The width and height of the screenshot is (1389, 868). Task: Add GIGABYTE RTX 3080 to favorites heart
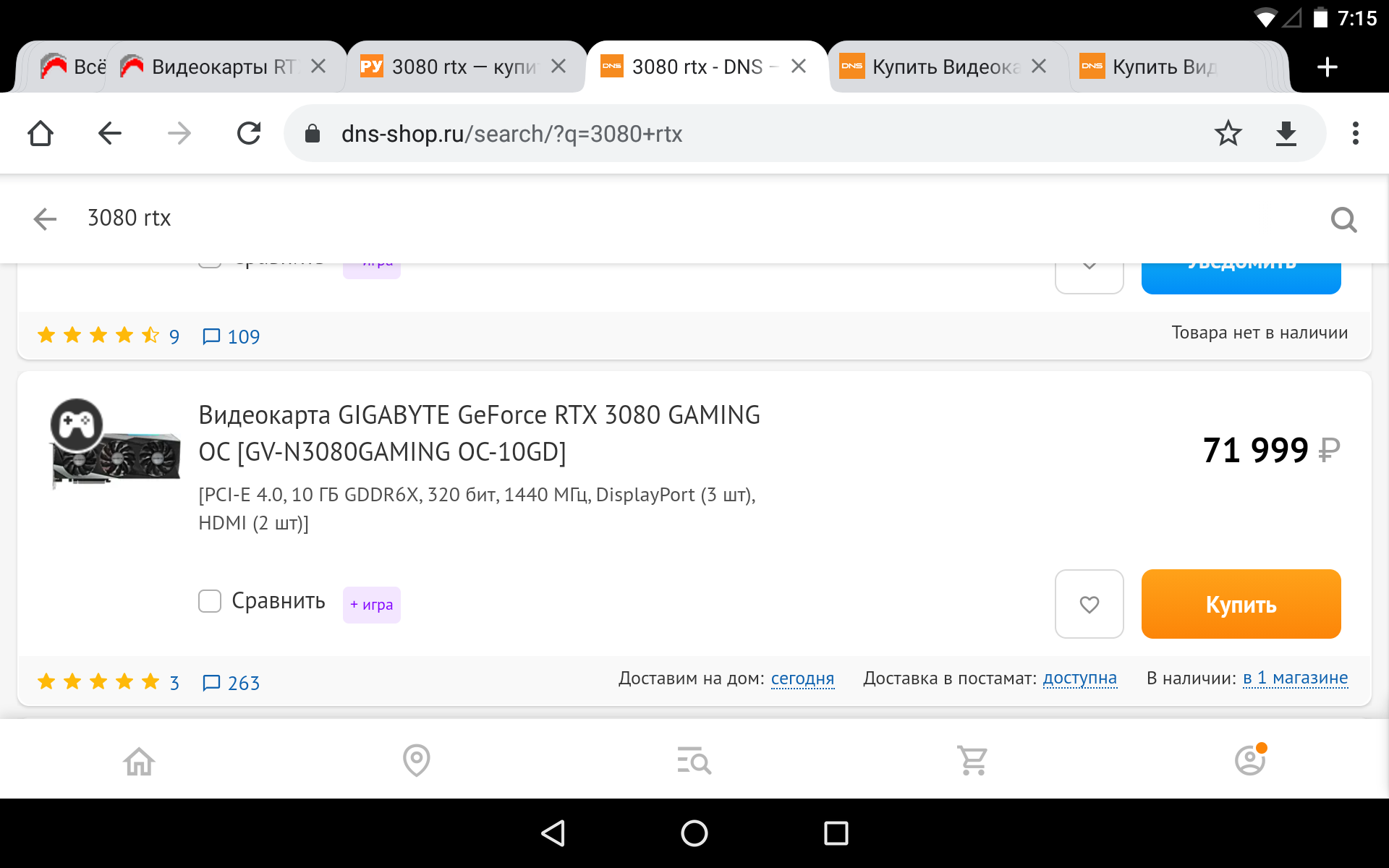pyautogui.click(x=1089, y=604)
